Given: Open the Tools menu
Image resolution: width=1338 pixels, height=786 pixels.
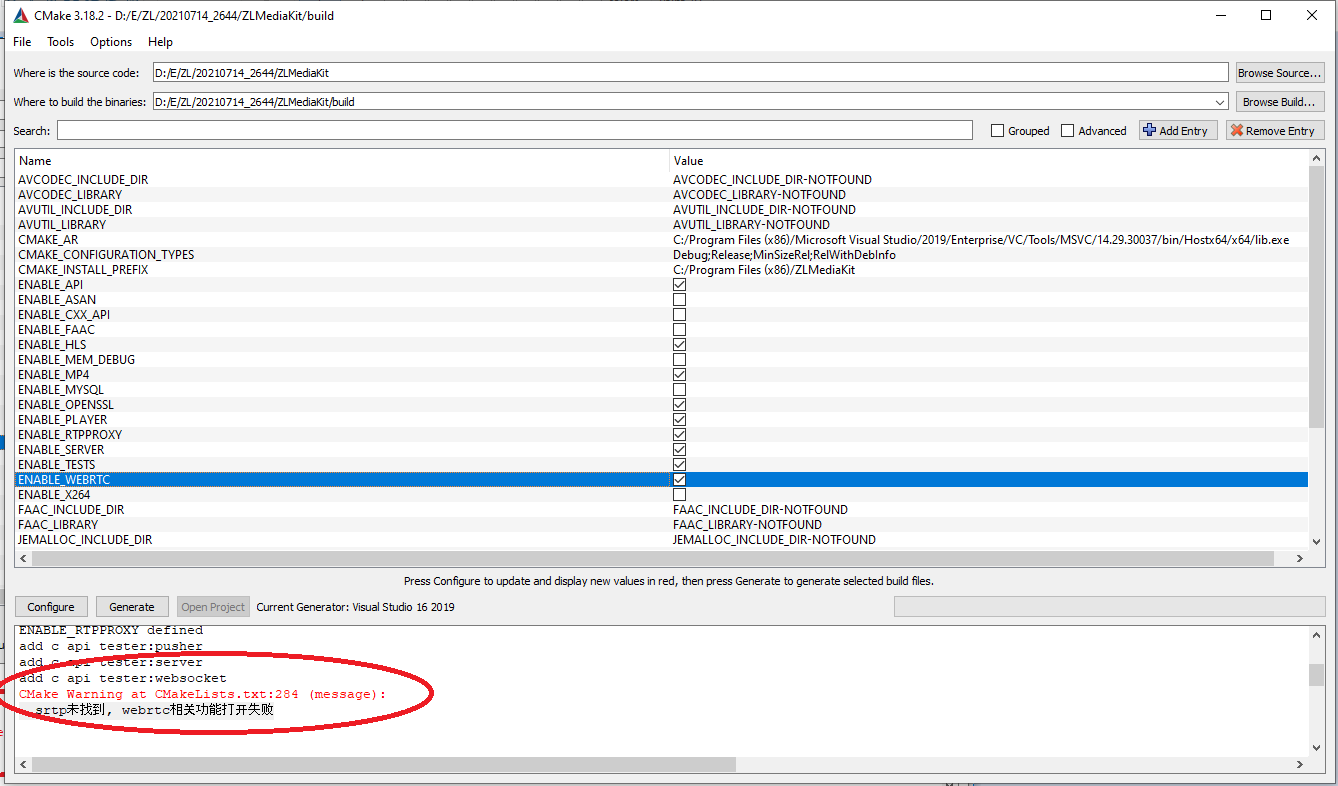Looking at the screenshot, I should point(61,42).
